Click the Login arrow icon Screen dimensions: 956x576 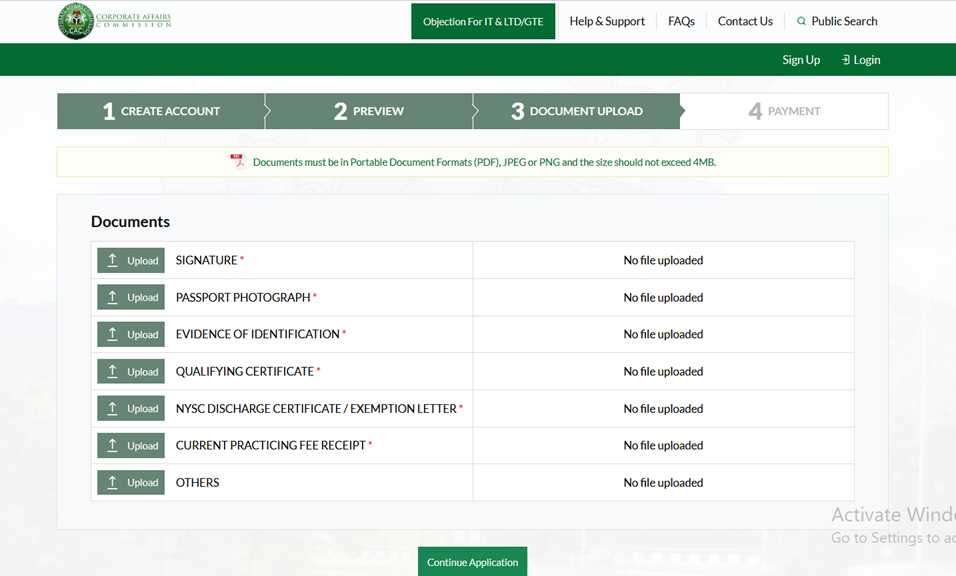tap(846, 60)
